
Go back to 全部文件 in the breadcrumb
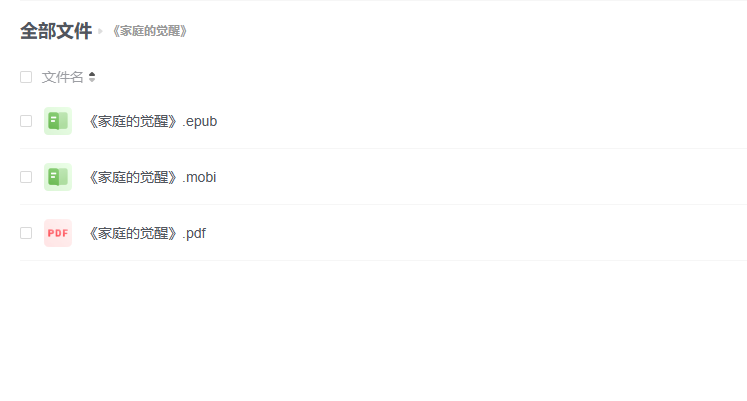(56, 31)
